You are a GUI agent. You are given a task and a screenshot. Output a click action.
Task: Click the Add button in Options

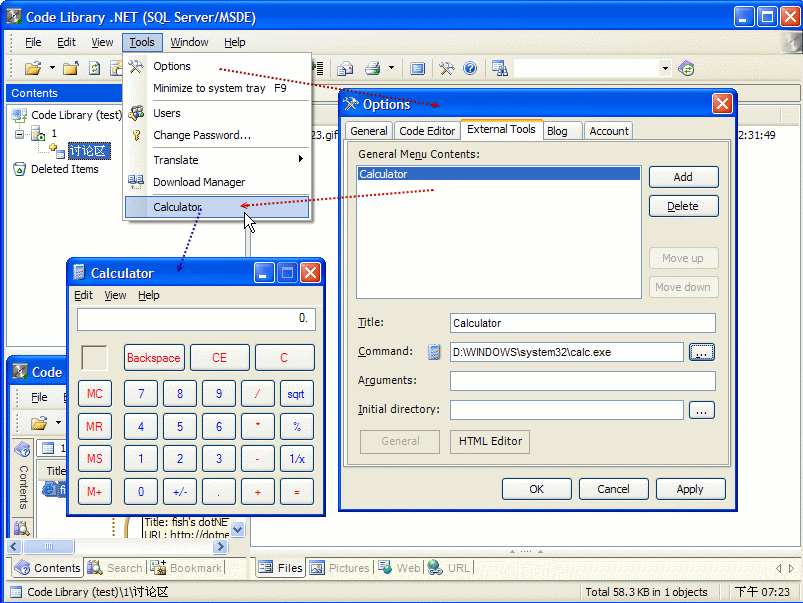(x=683, y=177)
